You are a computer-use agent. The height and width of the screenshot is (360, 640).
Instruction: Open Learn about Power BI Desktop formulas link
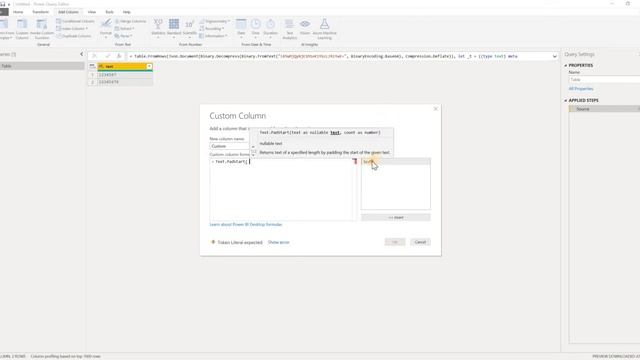tap(246, 224)
